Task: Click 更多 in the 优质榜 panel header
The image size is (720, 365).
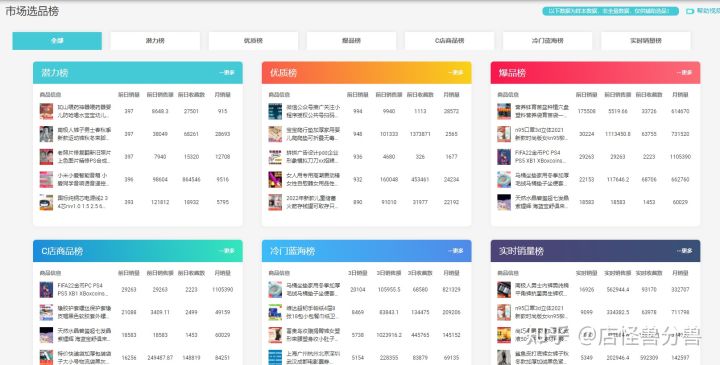Action: pos(456,73)
